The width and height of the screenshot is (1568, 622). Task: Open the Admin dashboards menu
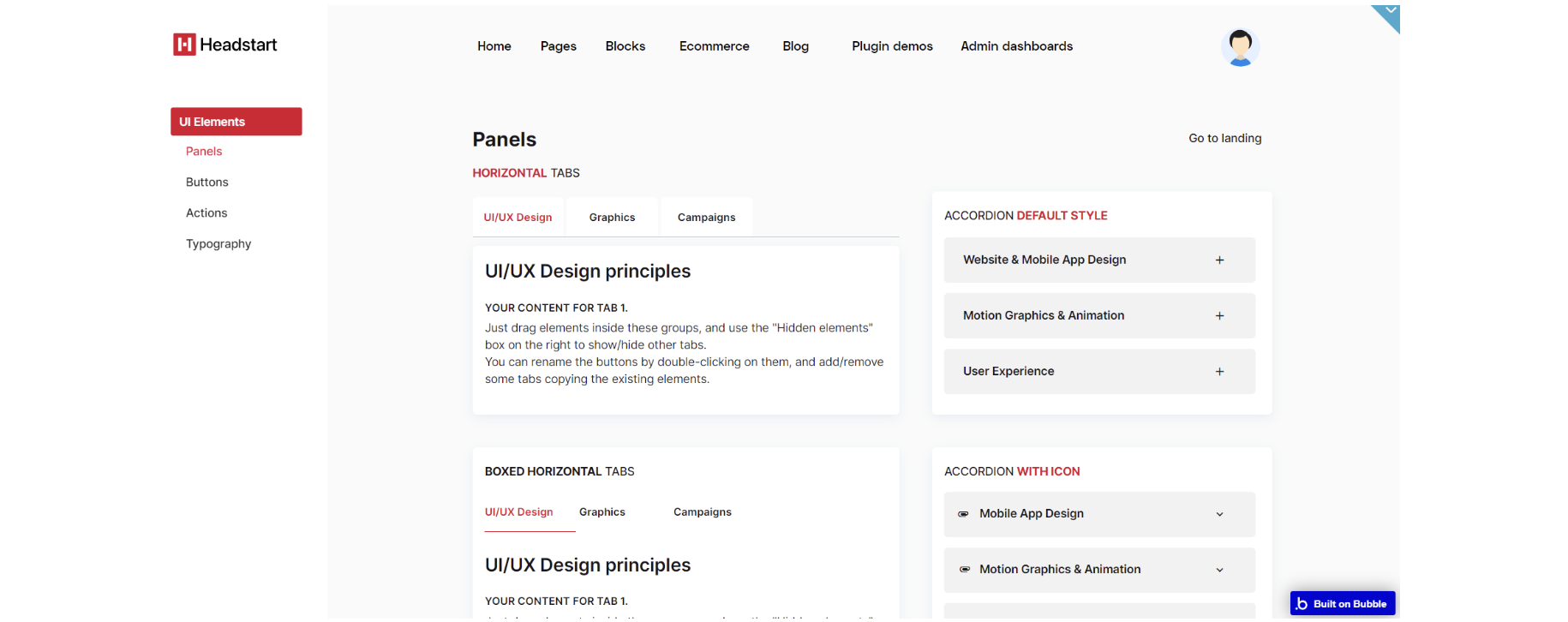pos(1016,46)
